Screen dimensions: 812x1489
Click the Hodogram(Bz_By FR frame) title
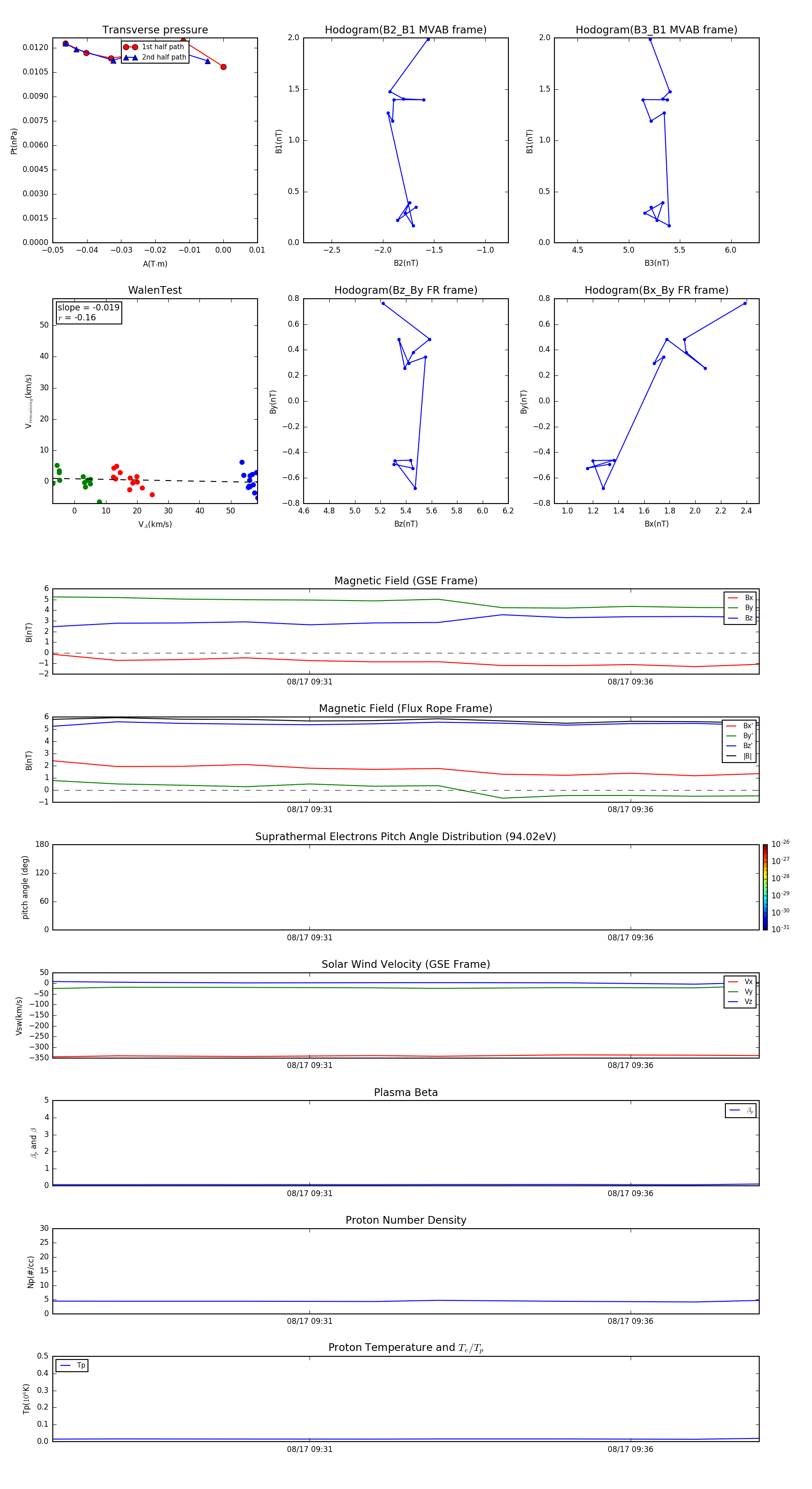406,290
